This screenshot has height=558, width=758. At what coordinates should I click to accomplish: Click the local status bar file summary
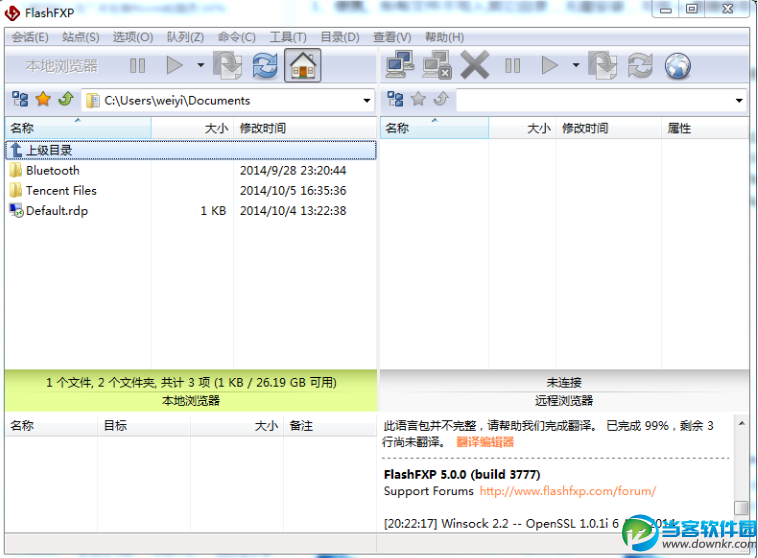pos(191,382)
